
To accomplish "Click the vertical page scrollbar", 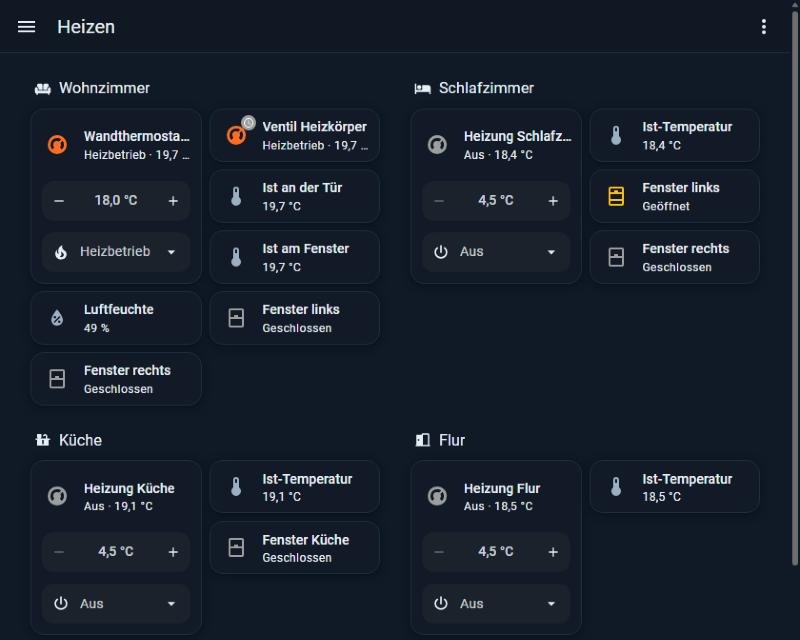I will (795, 286).
